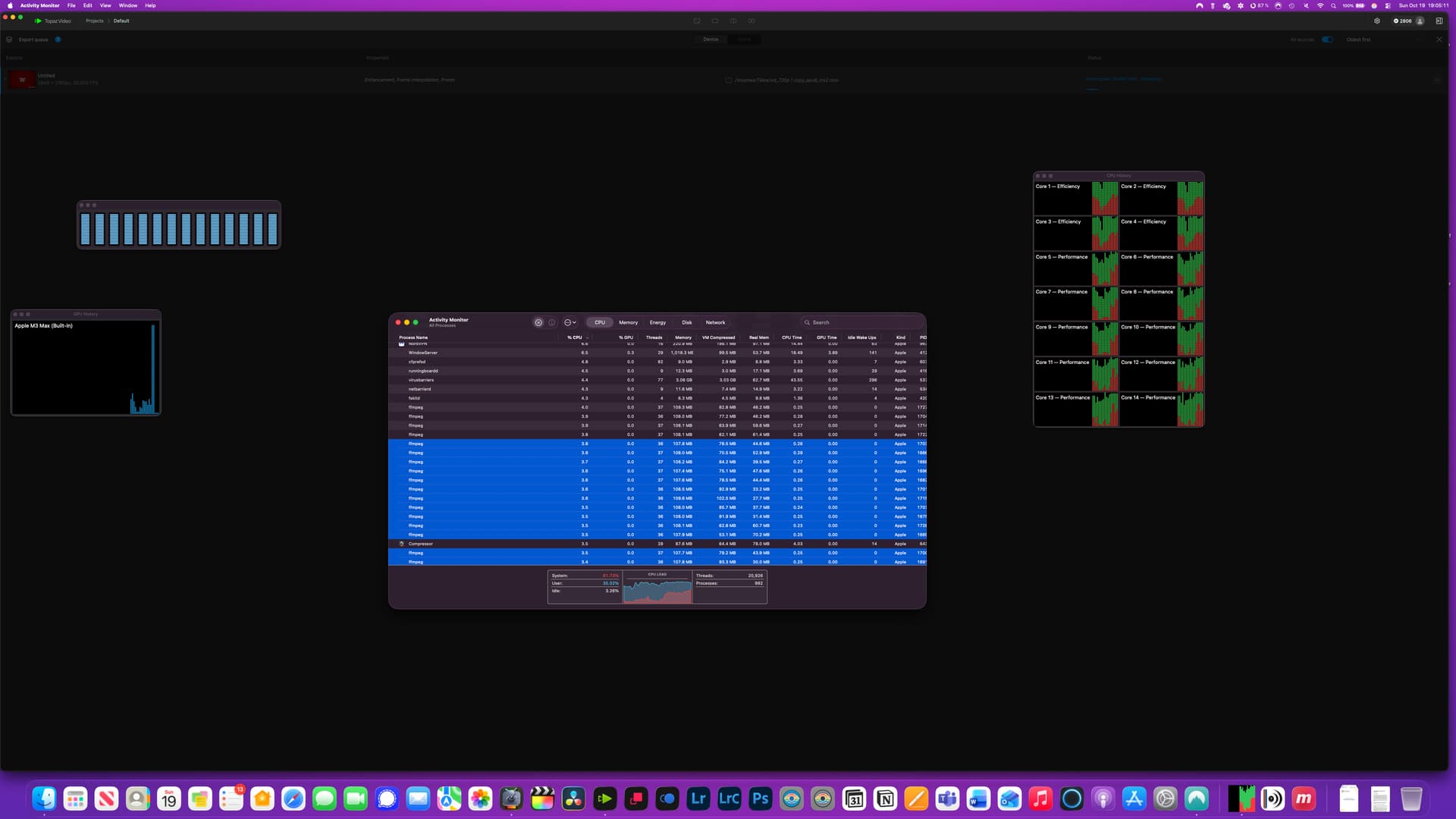The width and height of the screenshot is (1456, 819).
Task: Open Topaz Video settings gear icon
Action: pos(1377,21)
